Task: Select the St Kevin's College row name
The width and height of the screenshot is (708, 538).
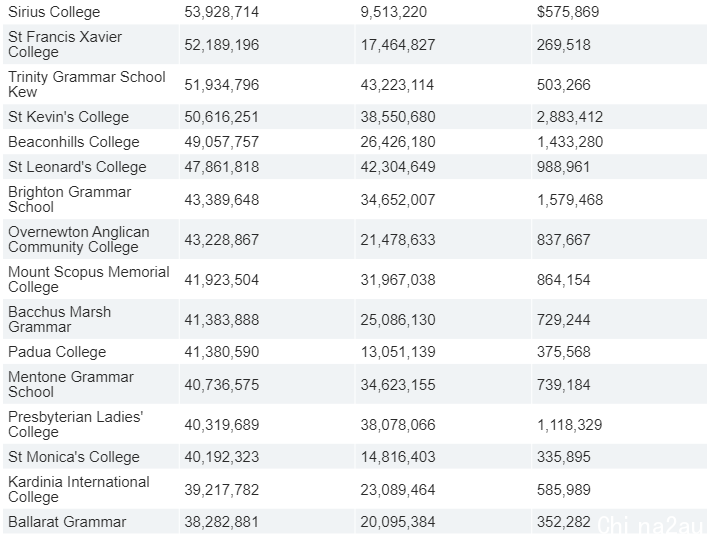Action: tap(69, 117)
